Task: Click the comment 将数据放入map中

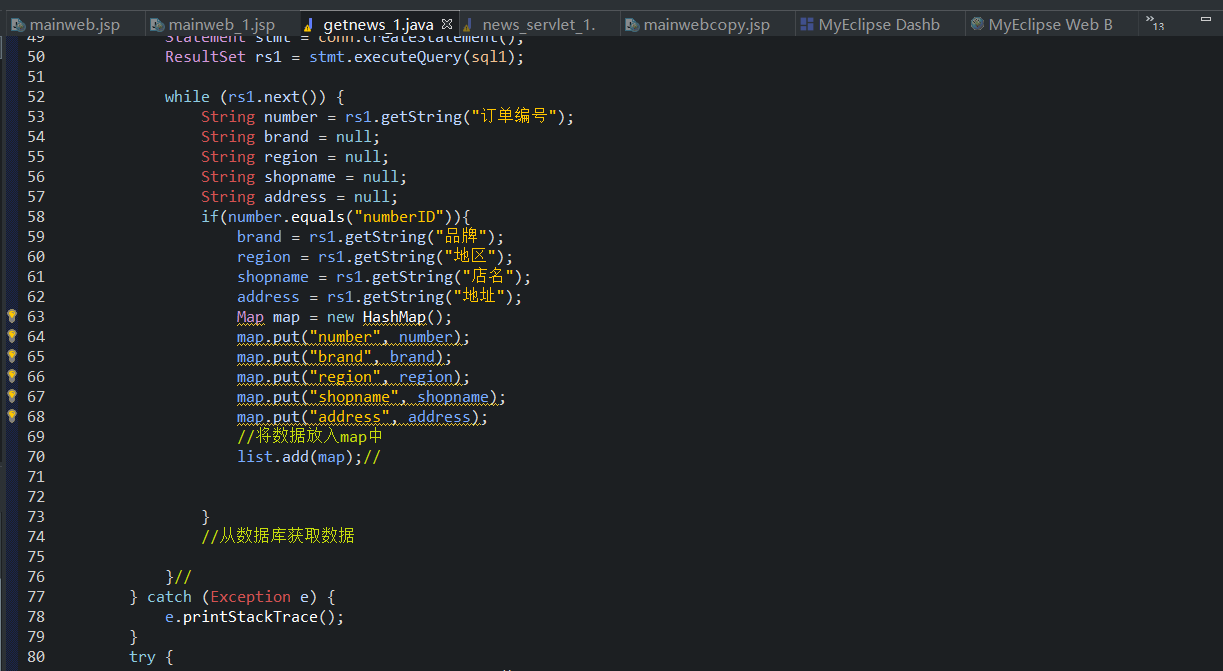Action: pos(310,437)
